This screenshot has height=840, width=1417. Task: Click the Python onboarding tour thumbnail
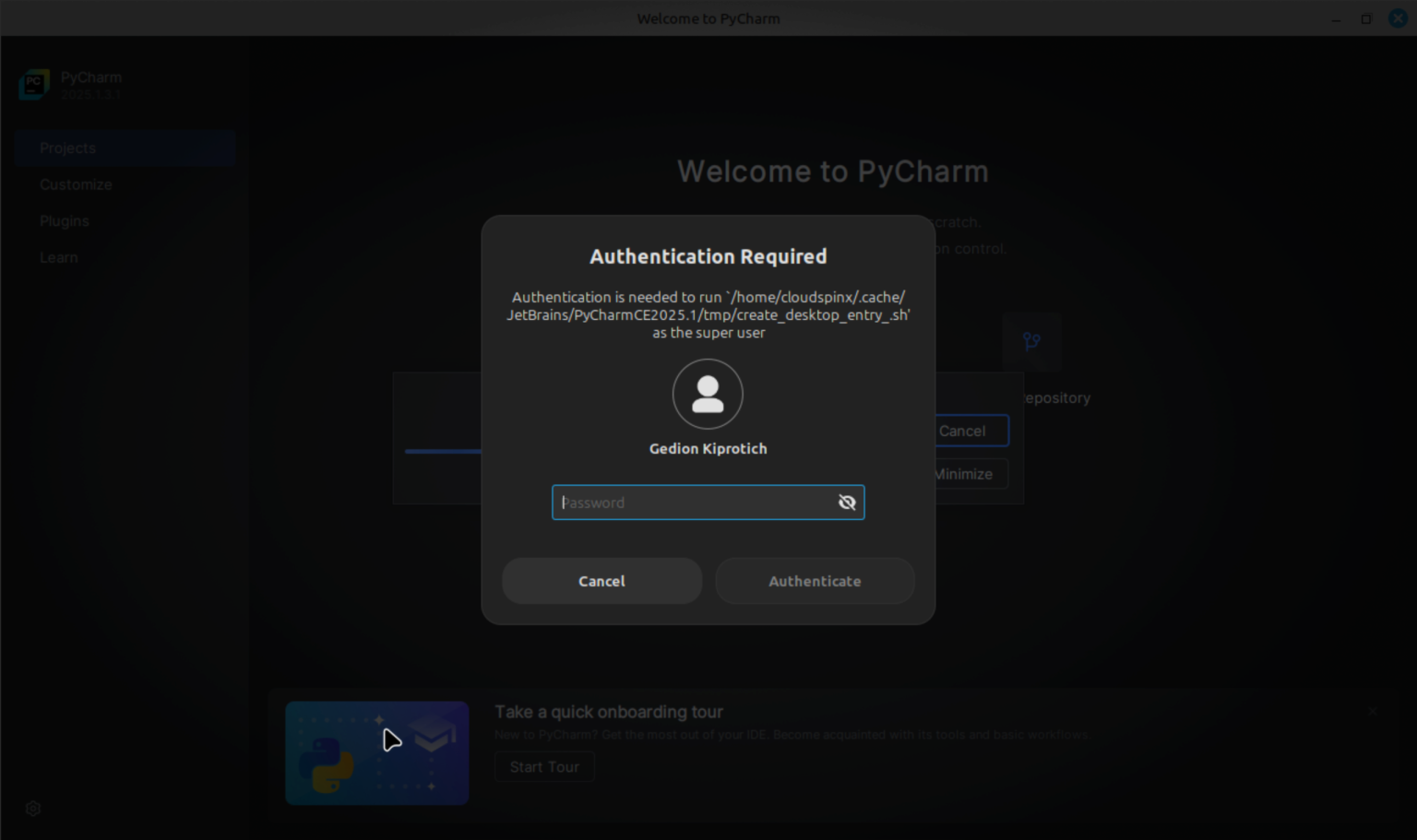376,752
